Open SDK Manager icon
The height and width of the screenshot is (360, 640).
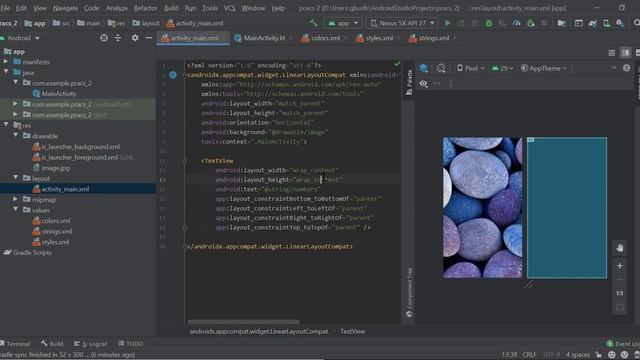click(620, 23)
